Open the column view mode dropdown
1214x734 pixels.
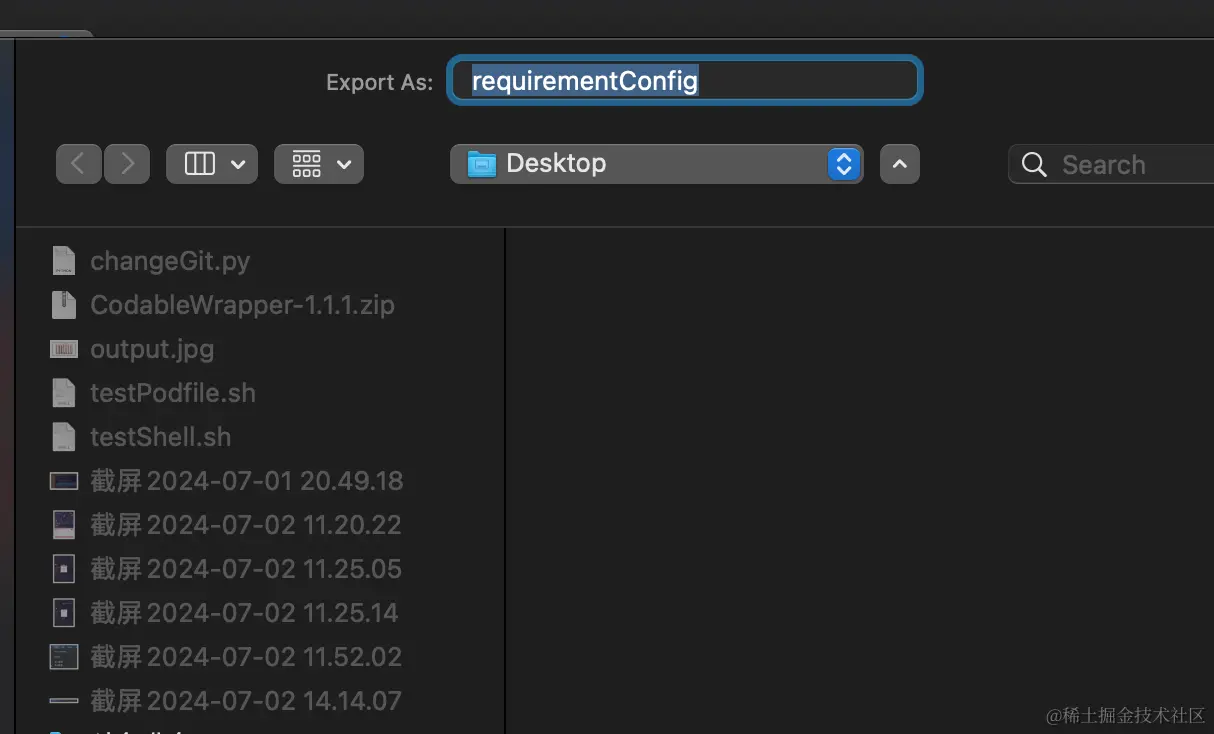212,164
